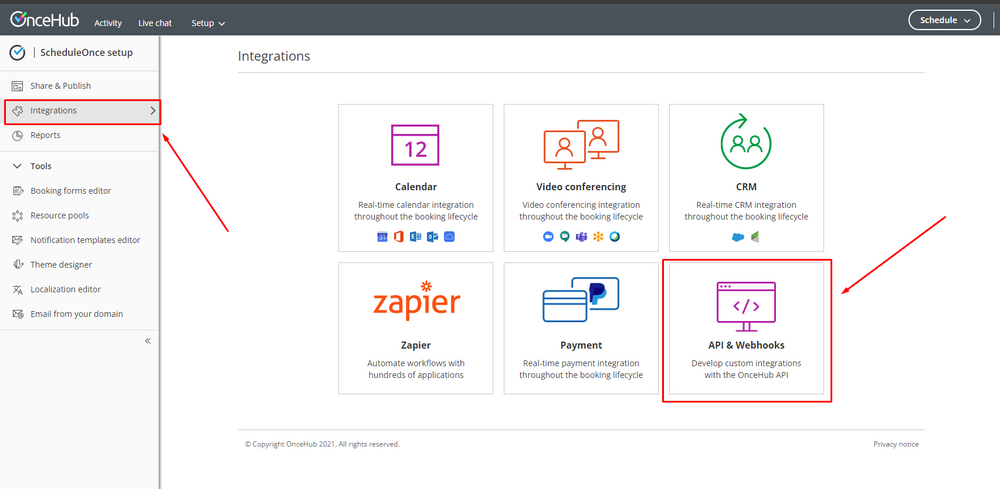Collapse the Tools section chevron
The height and width of the screenshot is (489, 1000).
(x=17, y=166)
